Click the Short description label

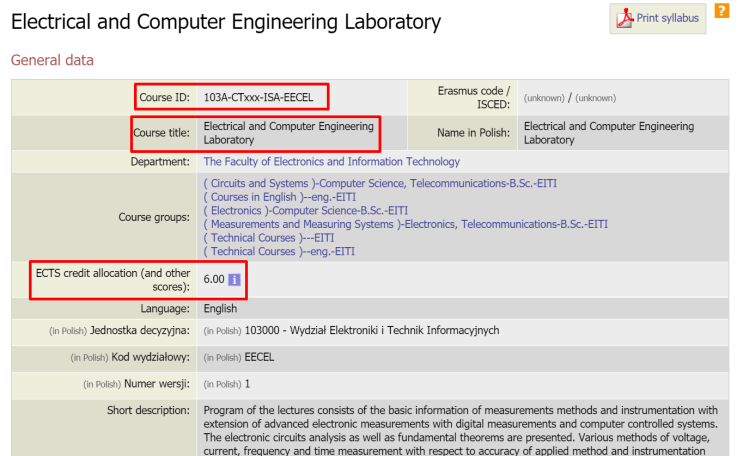148,410
